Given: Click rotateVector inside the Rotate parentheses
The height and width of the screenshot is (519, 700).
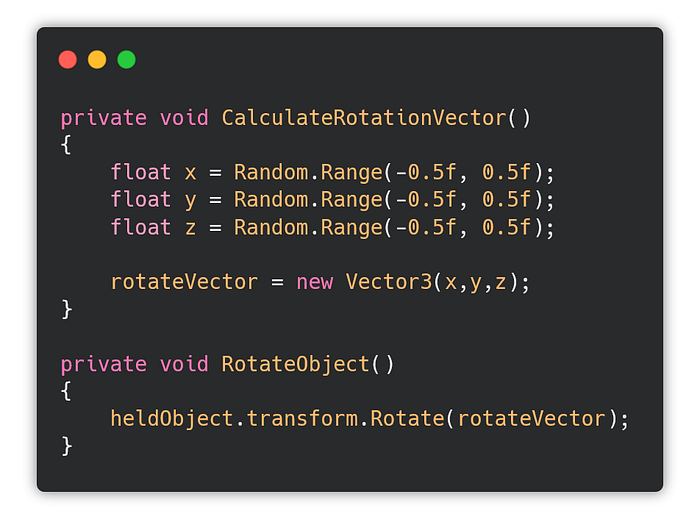Looking at the screenshot, I should pyautogui.click(x=531, y=418).
